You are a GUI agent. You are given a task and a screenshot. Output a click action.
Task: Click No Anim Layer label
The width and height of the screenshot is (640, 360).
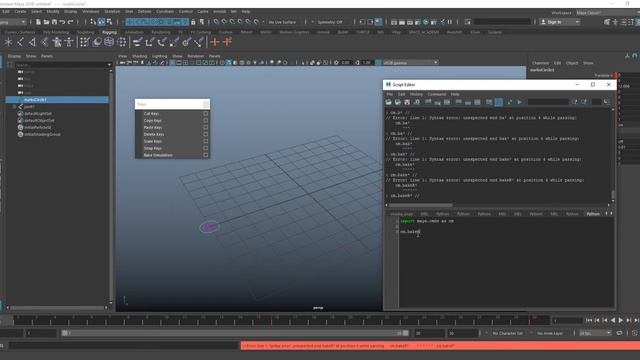(550, 333)
